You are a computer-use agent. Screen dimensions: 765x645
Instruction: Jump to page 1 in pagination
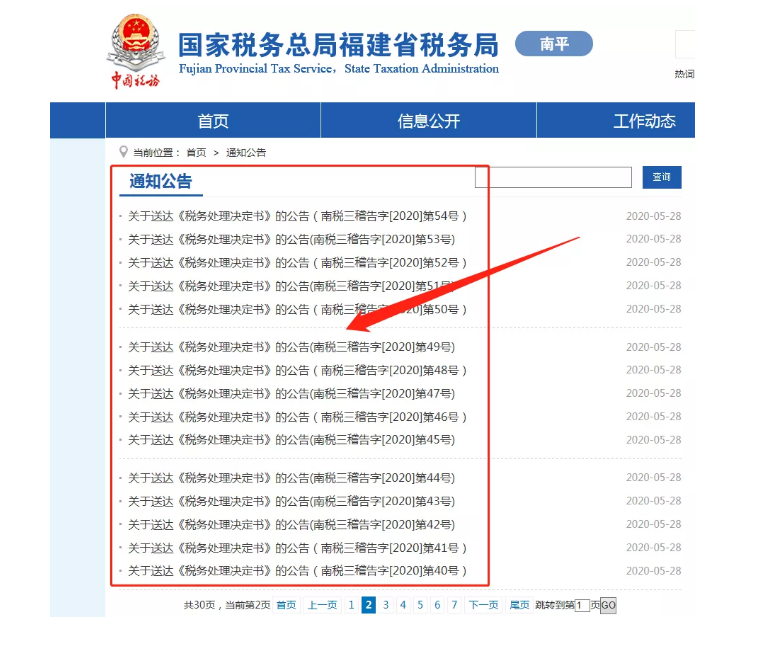tap(351, 605)
